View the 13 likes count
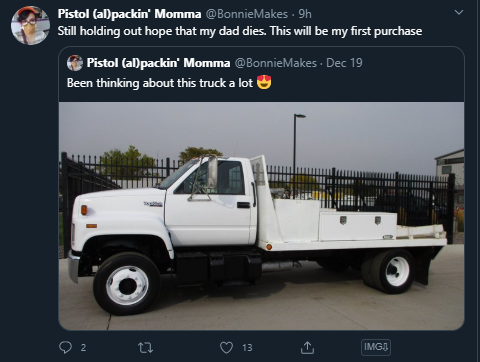Image resolution: width=480 pixels, height=362 pixels. [247, 348]
